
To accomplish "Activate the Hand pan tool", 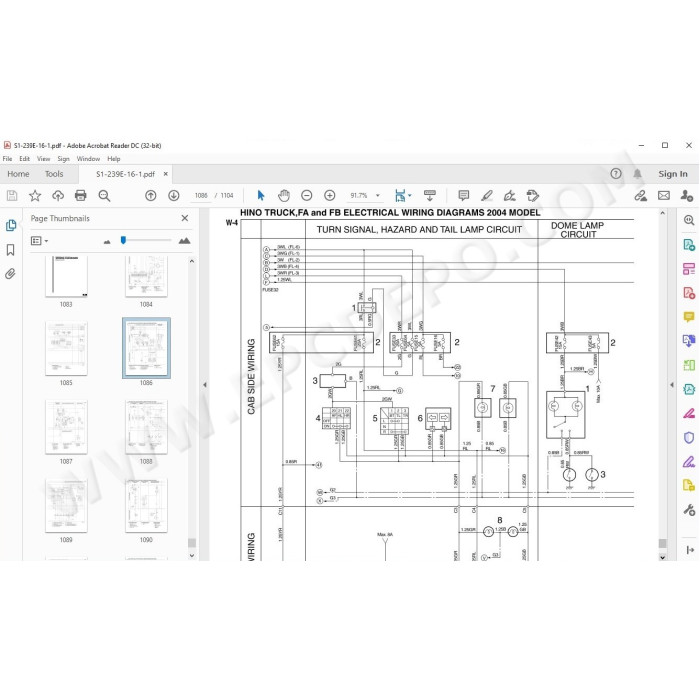I will (x=284, y=196).
